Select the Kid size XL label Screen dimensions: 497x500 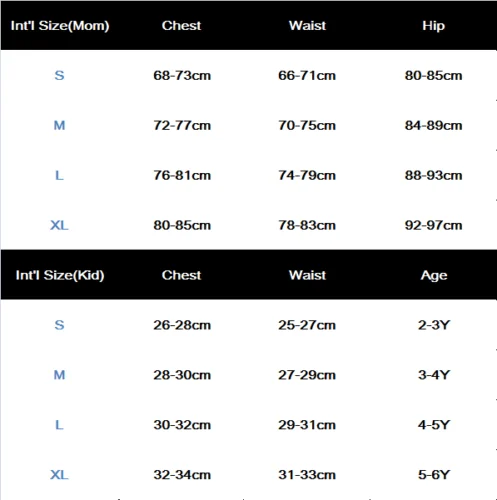point(59,475)
